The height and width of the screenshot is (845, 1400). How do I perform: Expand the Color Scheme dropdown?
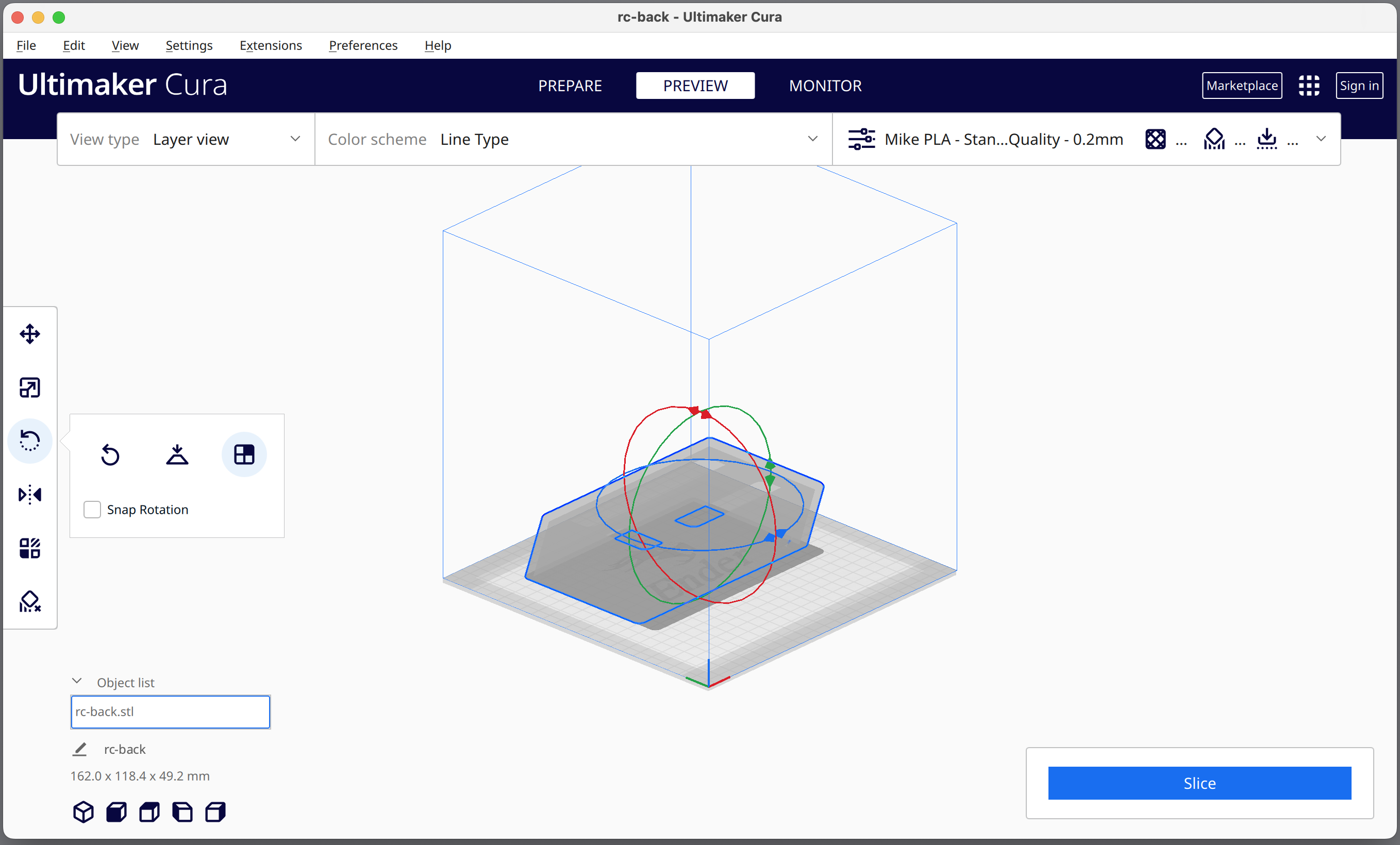click(x=815, y=139)
